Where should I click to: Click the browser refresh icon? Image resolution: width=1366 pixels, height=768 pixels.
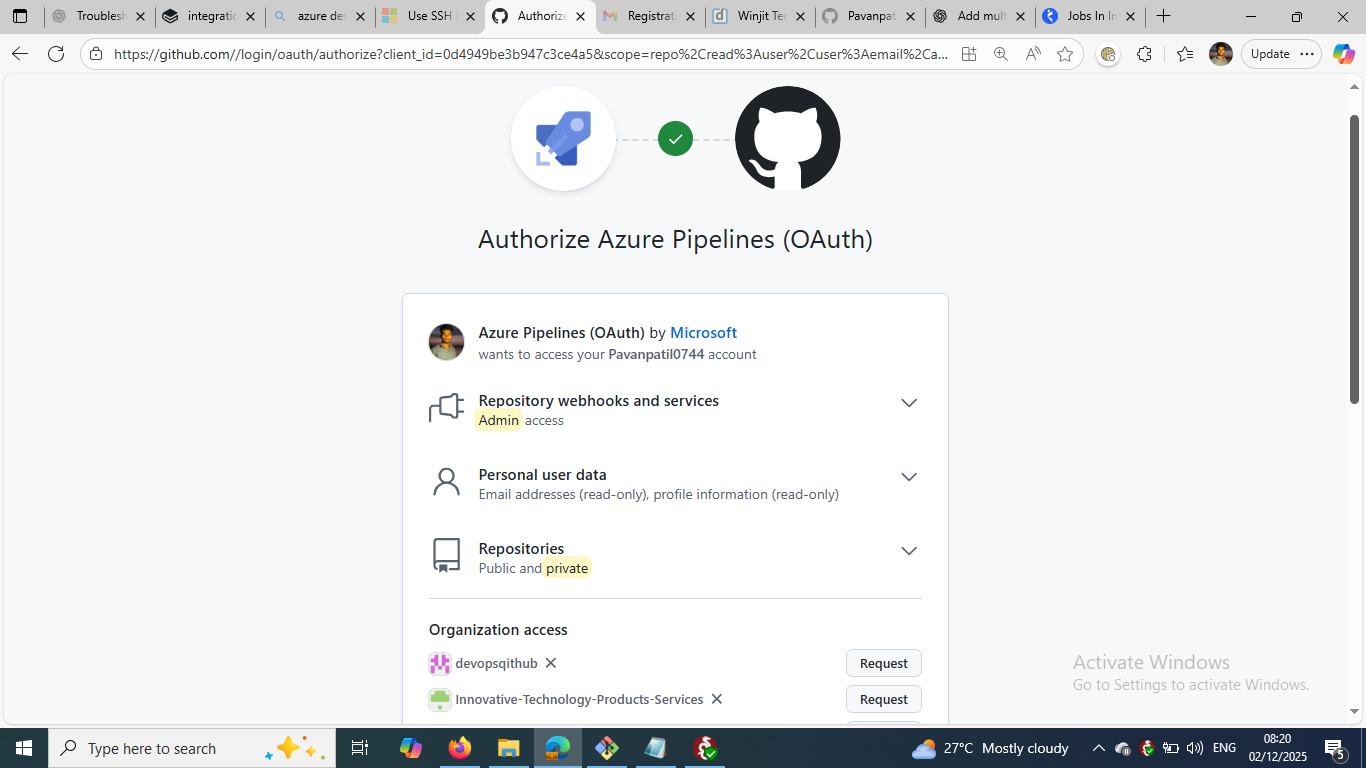[56, 54]
